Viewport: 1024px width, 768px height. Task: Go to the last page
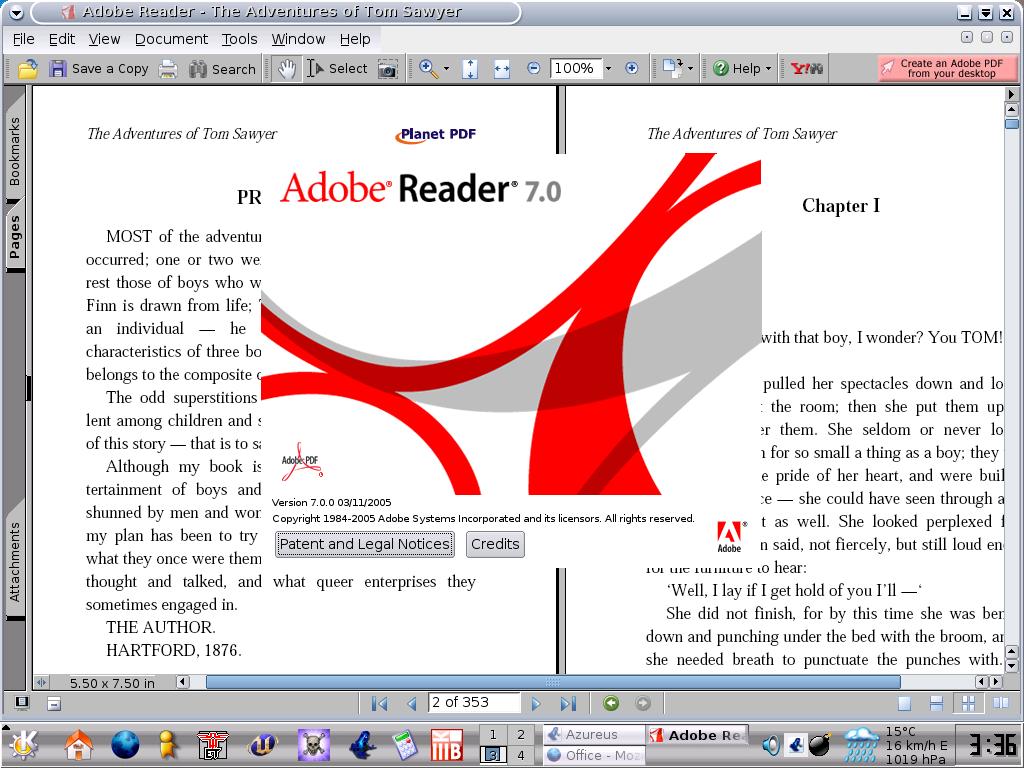(x=568, y=704)
